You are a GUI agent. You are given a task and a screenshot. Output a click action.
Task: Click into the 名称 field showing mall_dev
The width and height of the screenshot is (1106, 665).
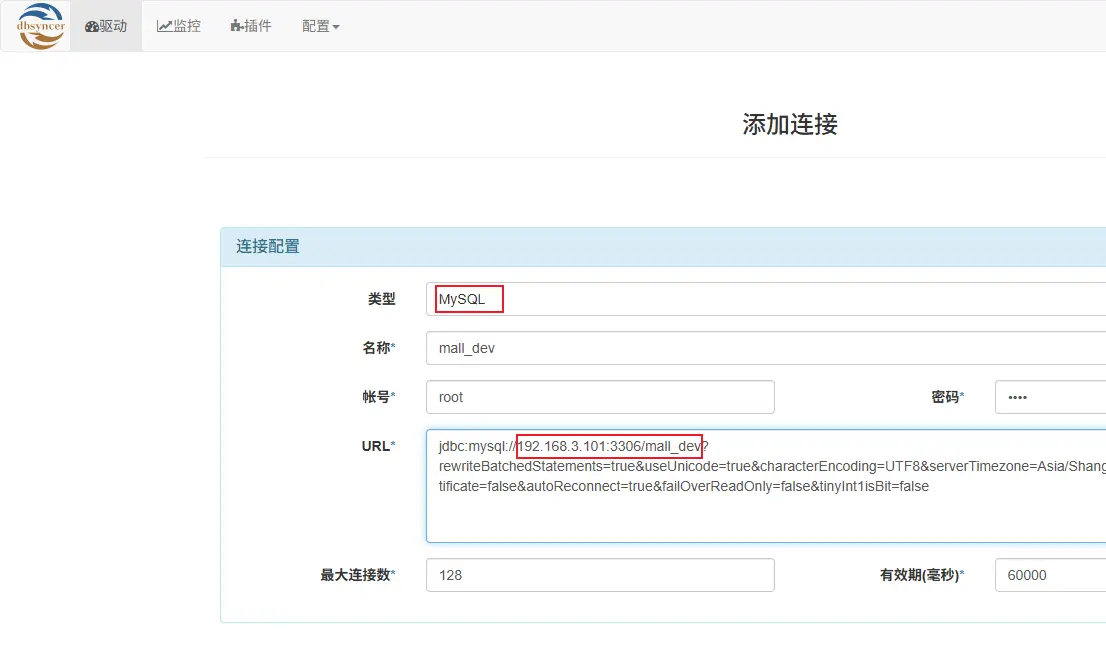pyautogui.click(x=600, y=347)
